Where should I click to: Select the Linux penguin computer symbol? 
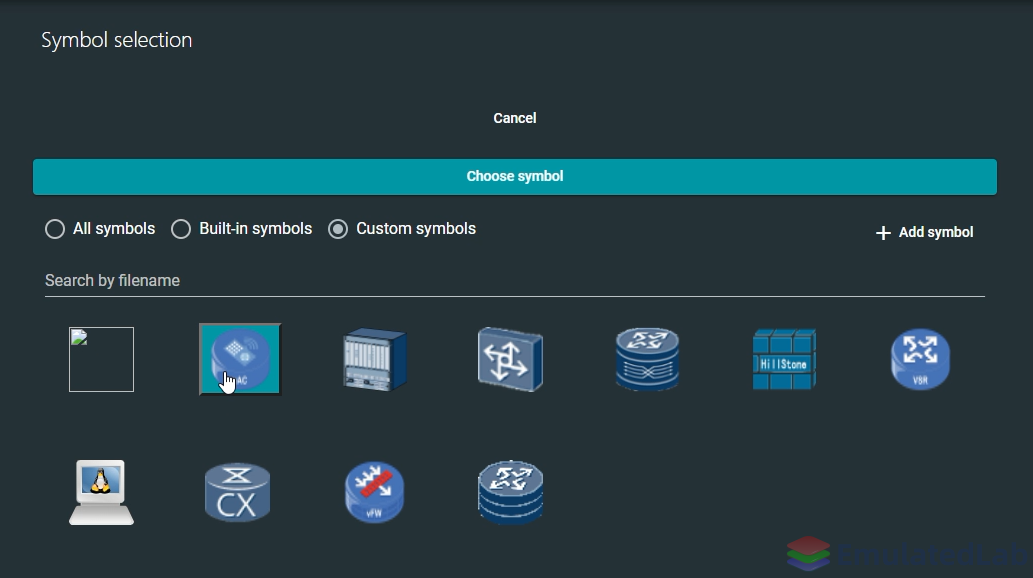coord(101,492)
